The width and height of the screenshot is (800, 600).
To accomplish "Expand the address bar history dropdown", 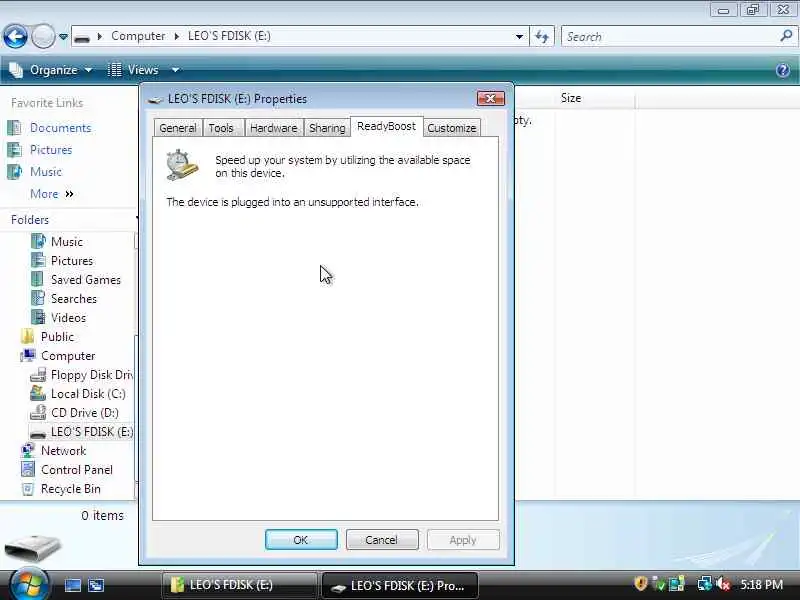I will click(519, 37).
